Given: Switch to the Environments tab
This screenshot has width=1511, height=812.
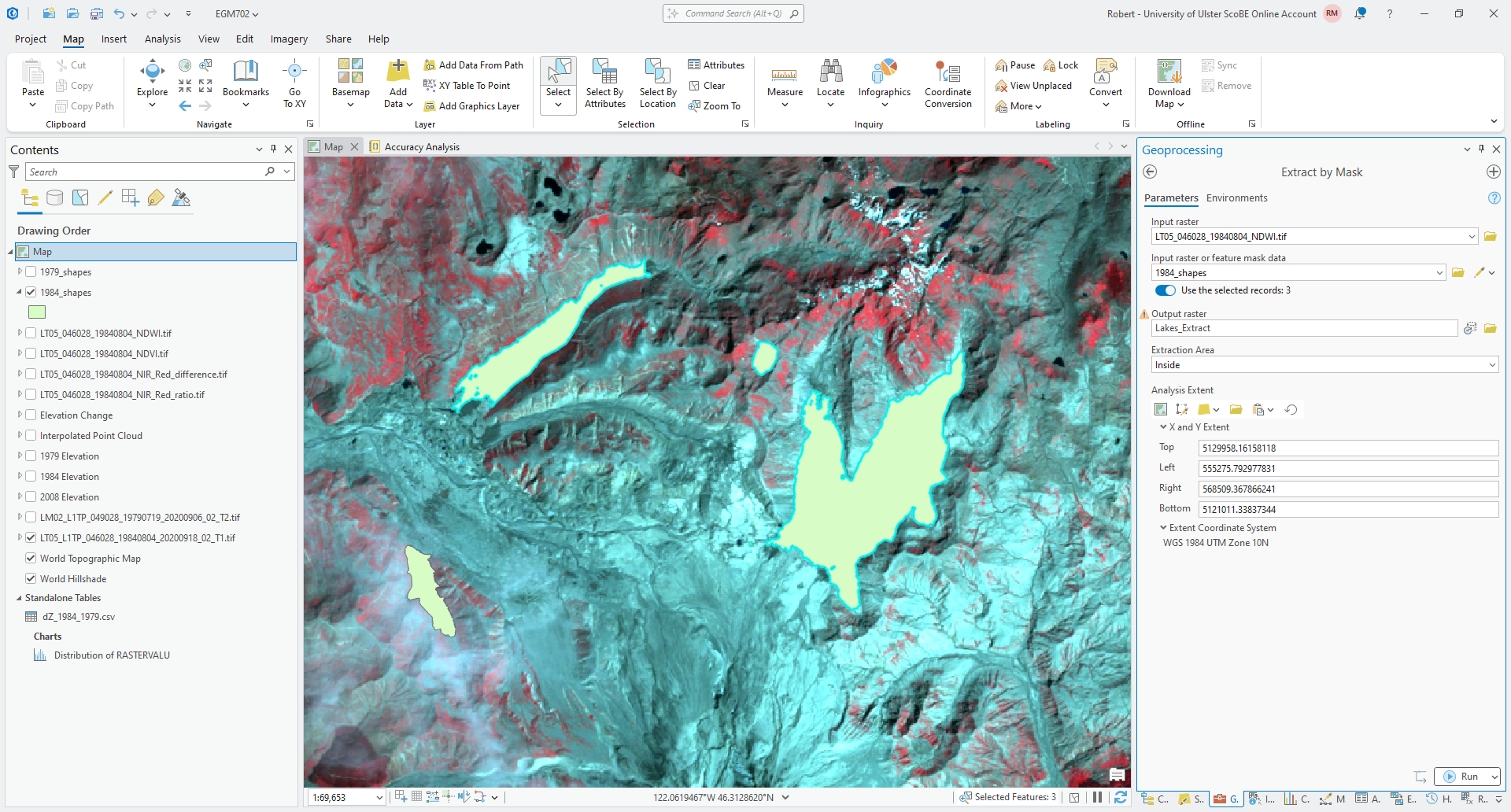Looking at the screenshot, I should point(1236,198).
